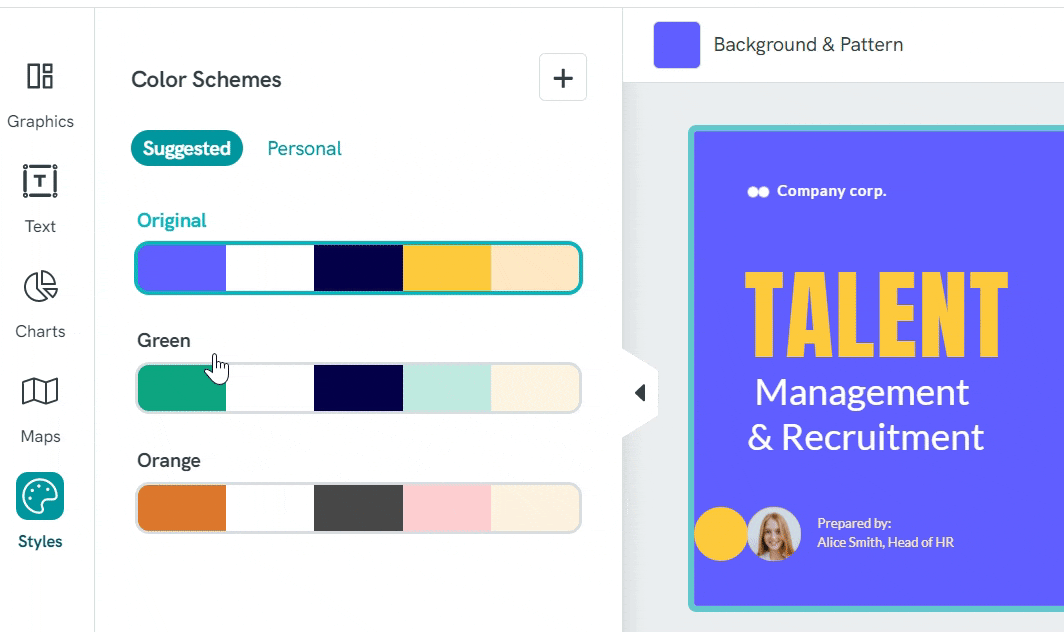Switch to Personal color schemes

coord(304,147)
